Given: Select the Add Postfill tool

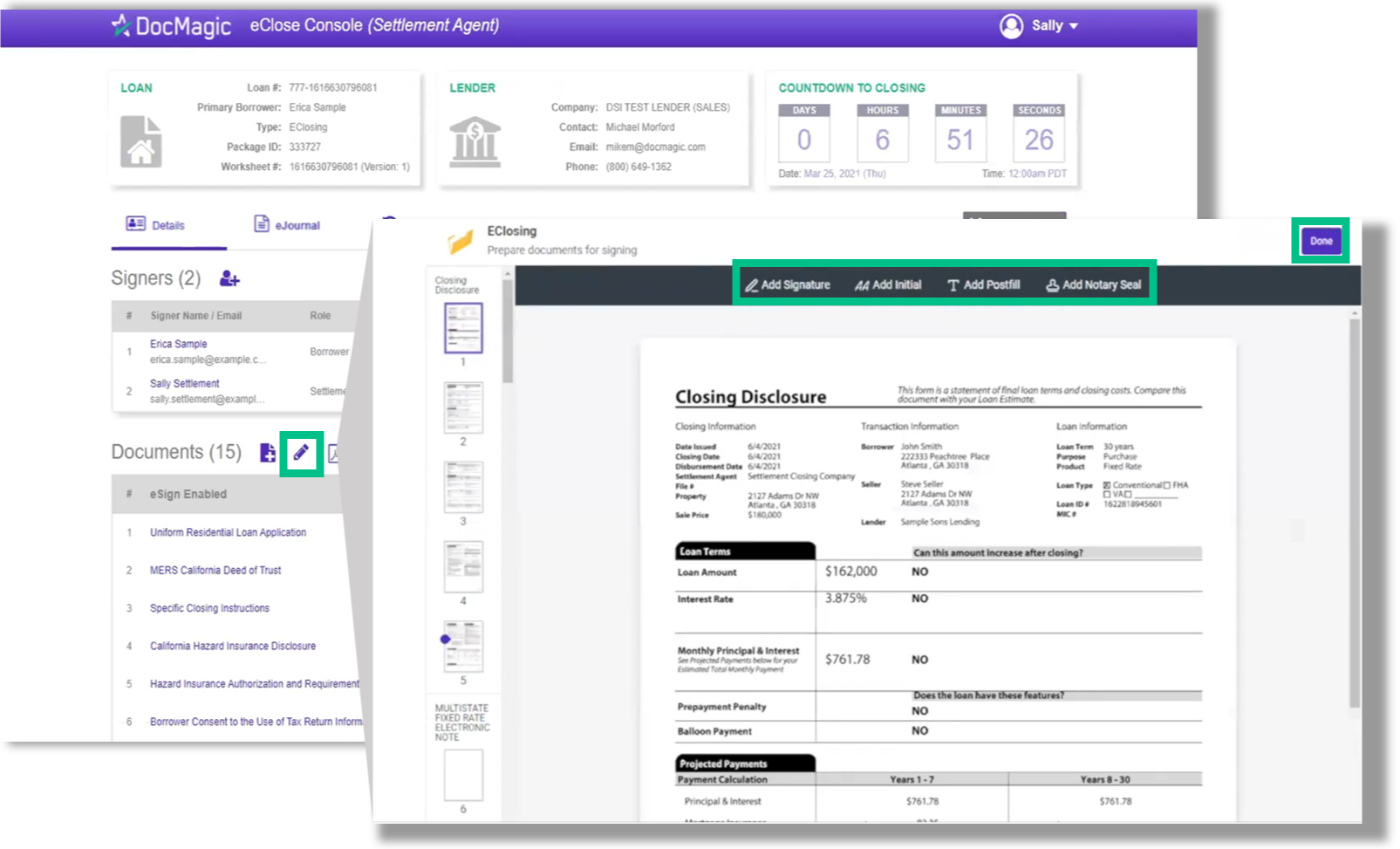Looking at the screenshot, I should (984, 284).
